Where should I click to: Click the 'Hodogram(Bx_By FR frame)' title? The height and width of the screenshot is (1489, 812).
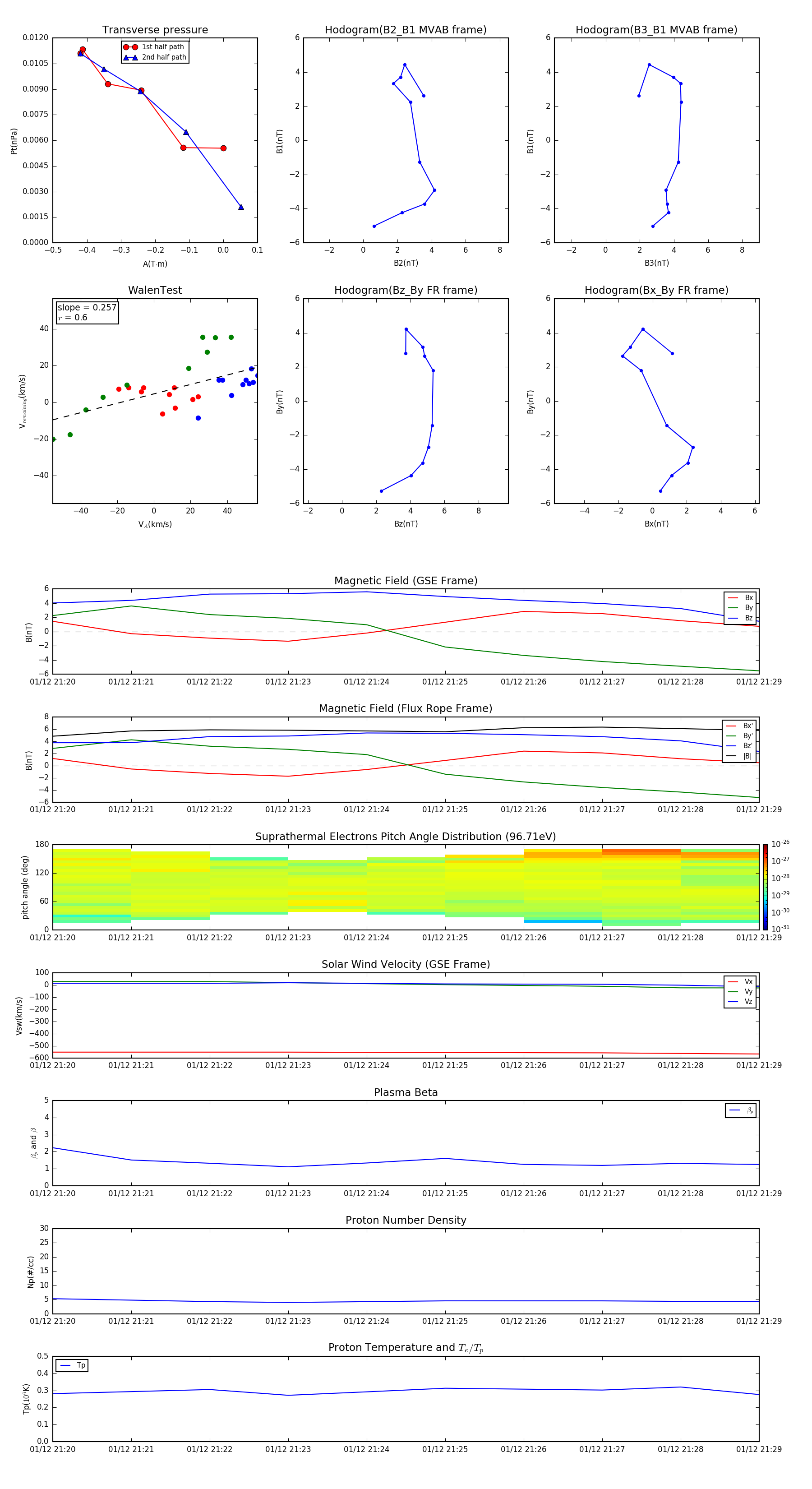pos(656,290)
